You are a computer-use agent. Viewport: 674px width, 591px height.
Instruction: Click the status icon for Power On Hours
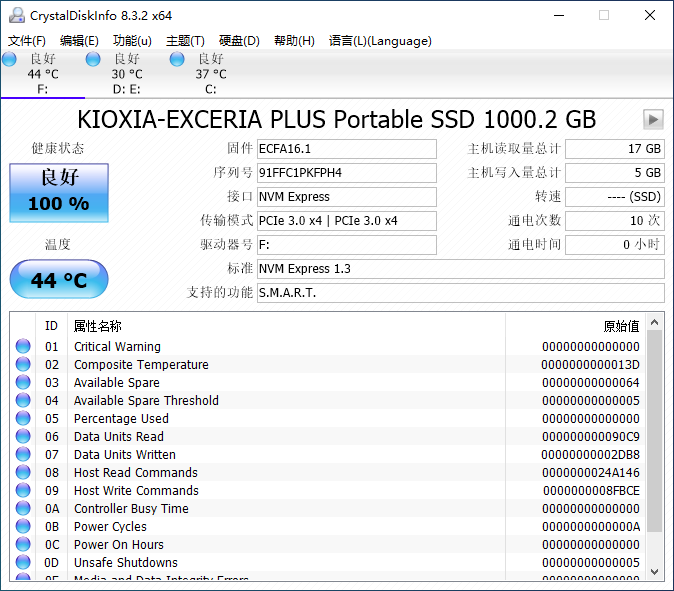(23, 545)
